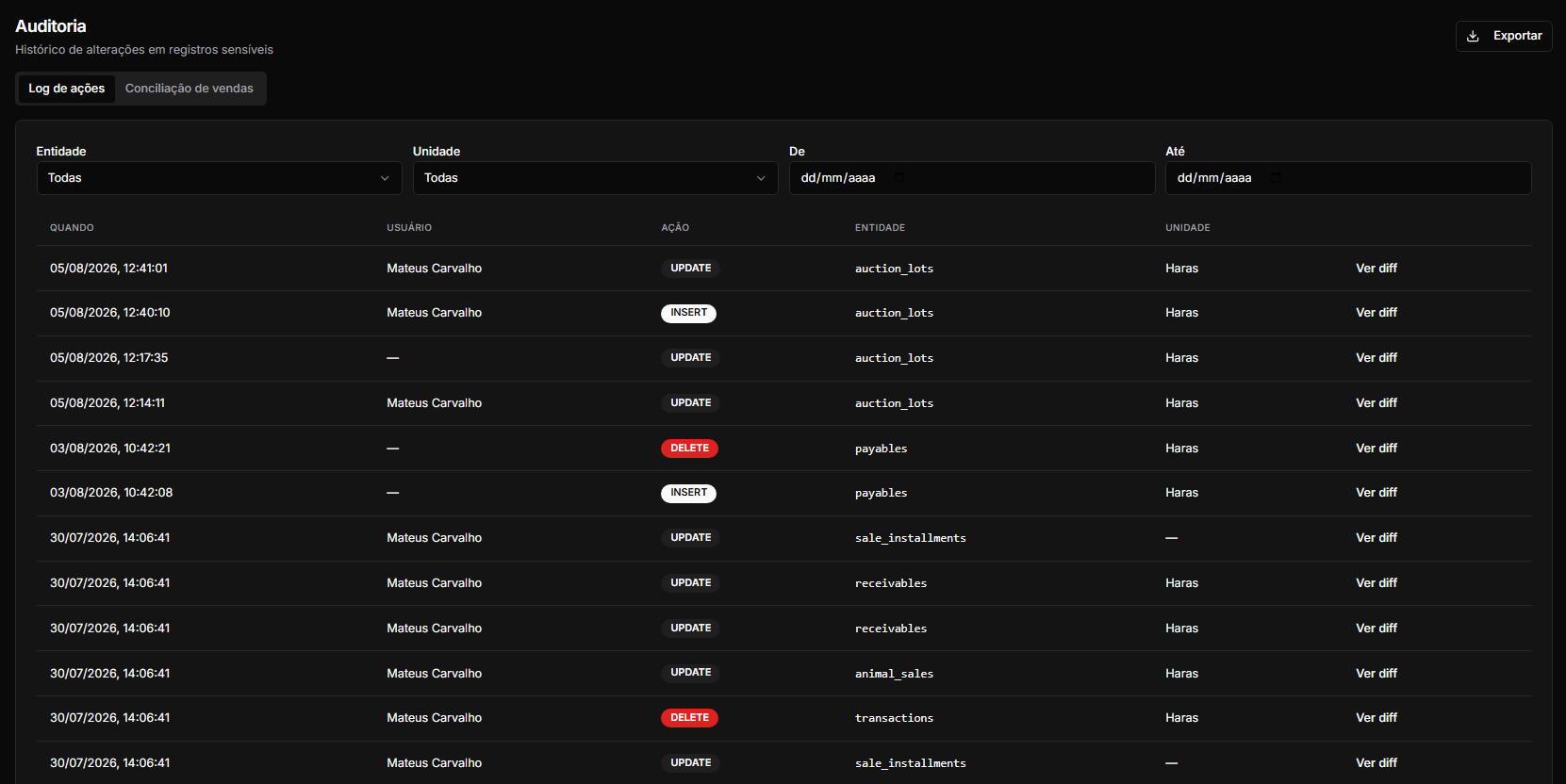Click timestamp 05/08/2026, 12:17:35

(x=109, y=358)
